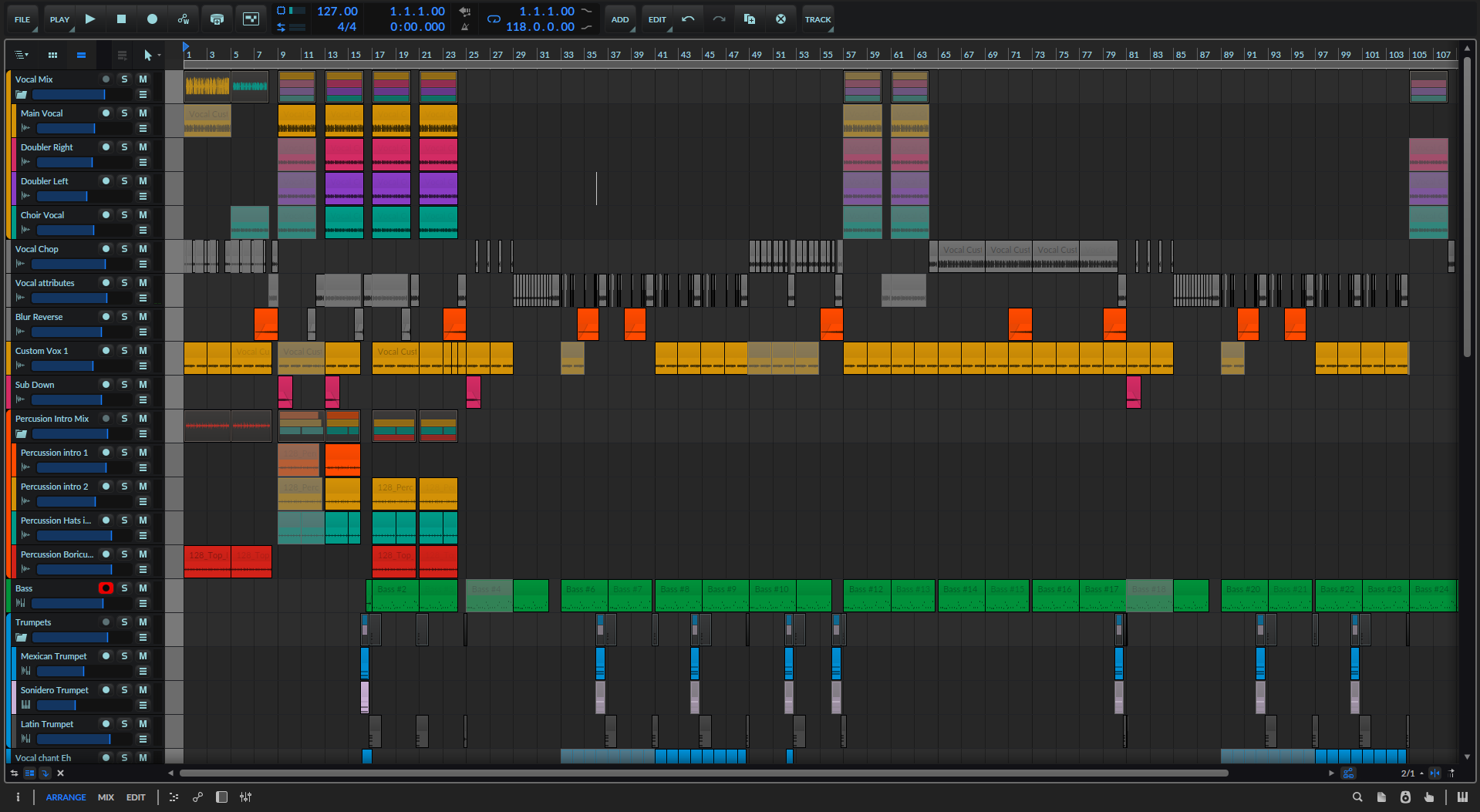The image size is (1480, 812).
Task: Open the ADD menu
Action: (x=620, y=19)
